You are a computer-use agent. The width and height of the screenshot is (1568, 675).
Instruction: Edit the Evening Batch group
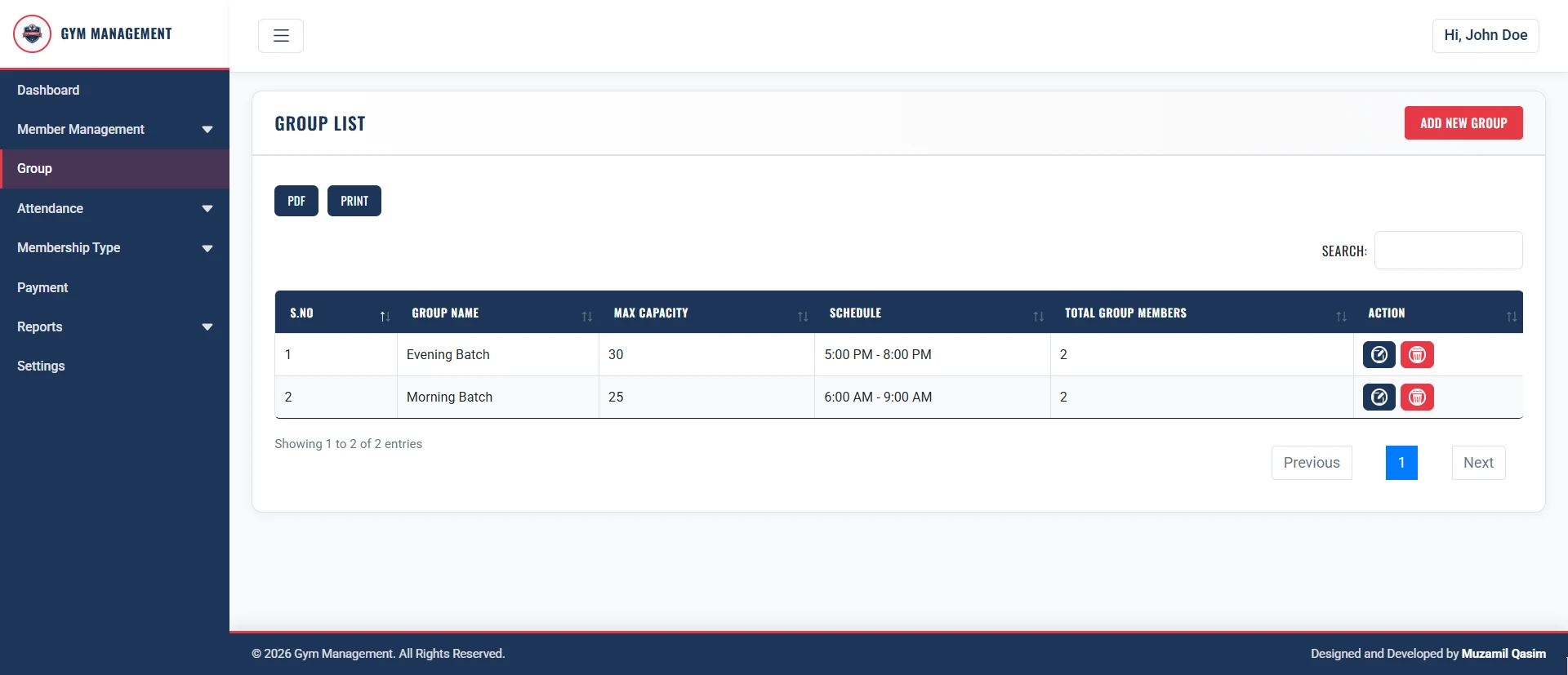[x=1379, y=355]
